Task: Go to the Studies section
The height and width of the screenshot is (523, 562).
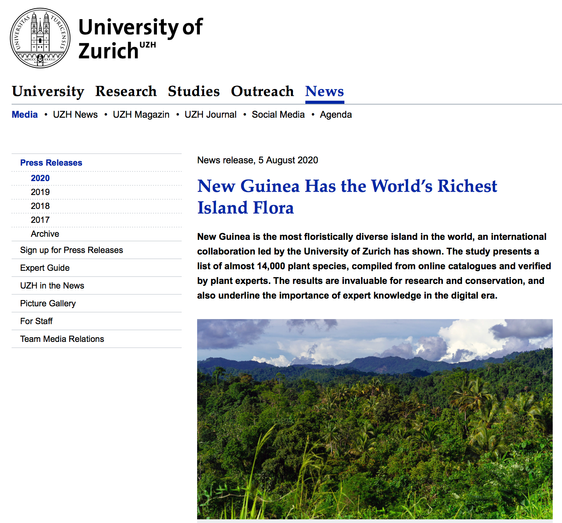Action: pyautogui.click(x=194, y=91)
